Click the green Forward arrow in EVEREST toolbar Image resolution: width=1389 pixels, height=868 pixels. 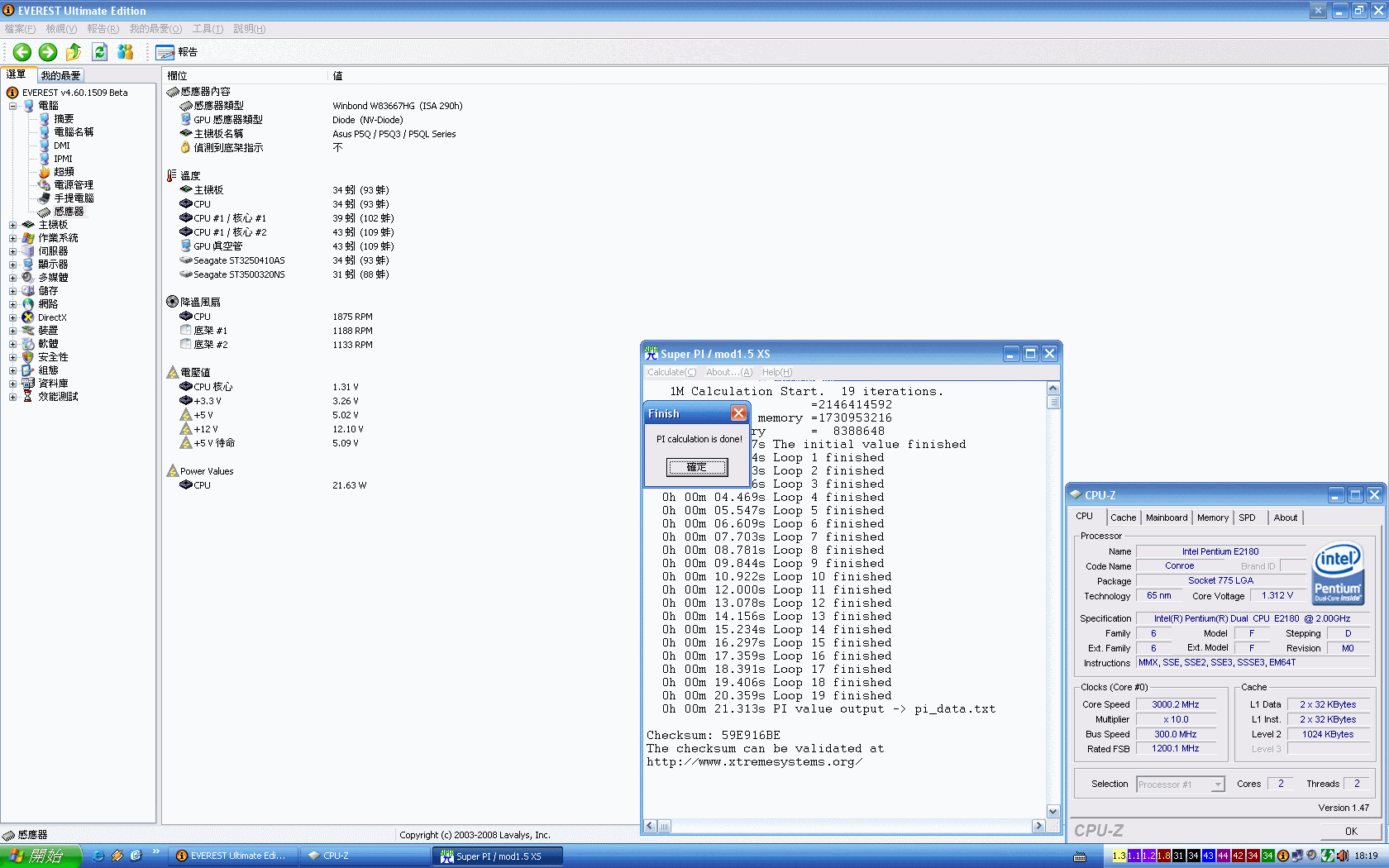pyautogui.click(x=48, y=52)
